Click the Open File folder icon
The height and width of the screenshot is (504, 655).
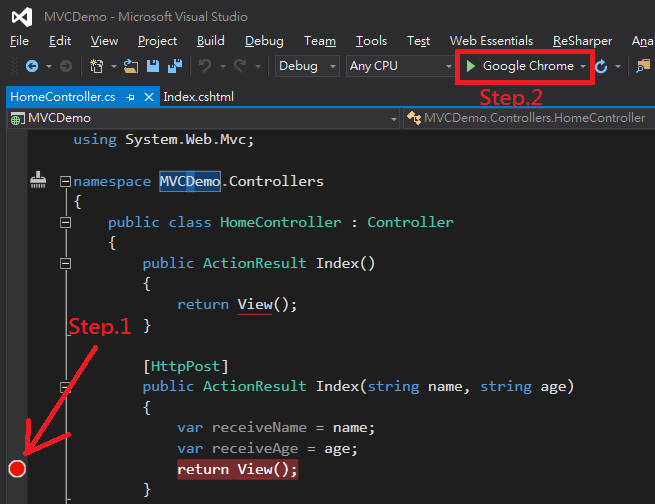131,66
